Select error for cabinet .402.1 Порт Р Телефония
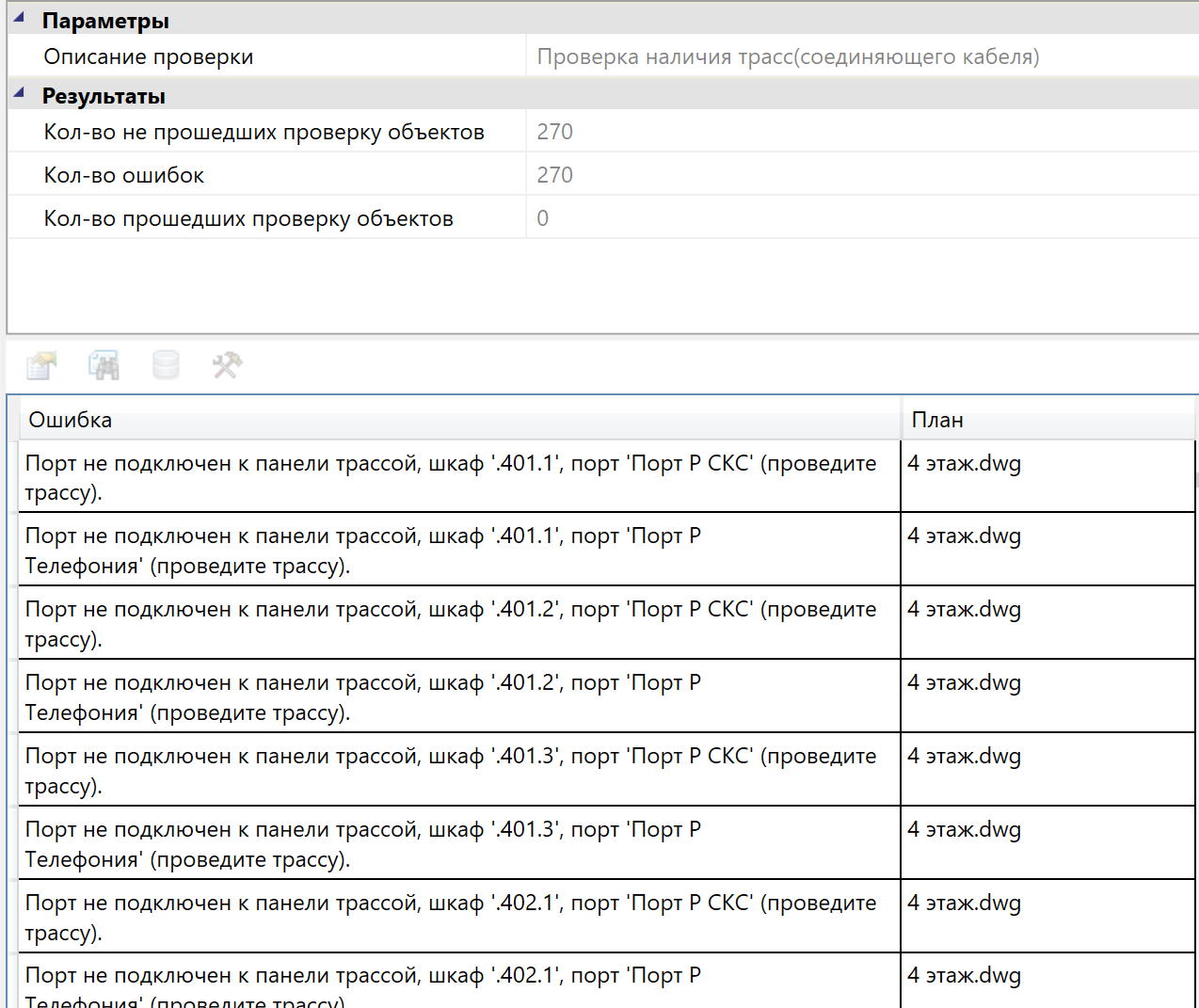 tap(452, 984)
